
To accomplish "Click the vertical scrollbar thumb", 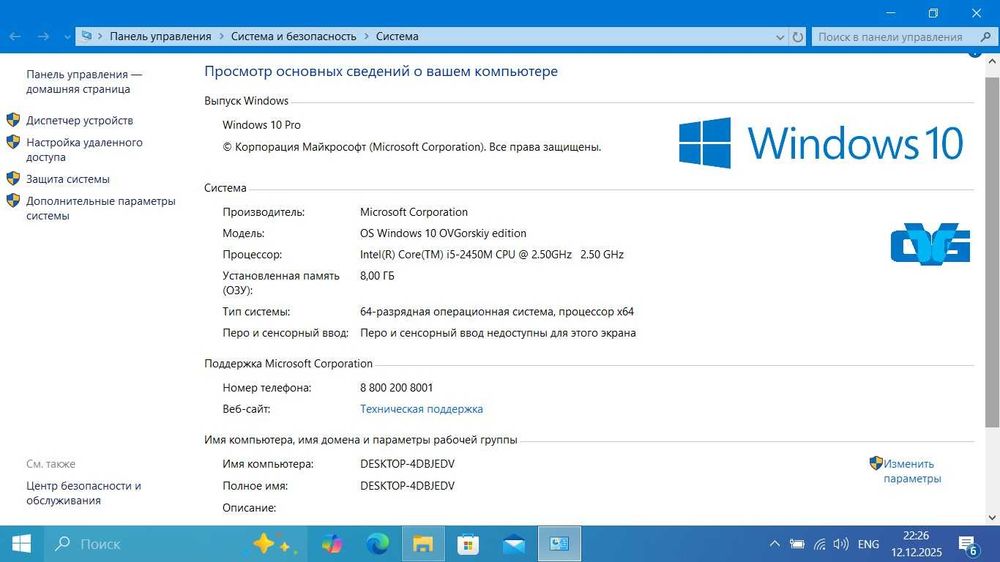I will pyautogui.click(x=992, y=252).
